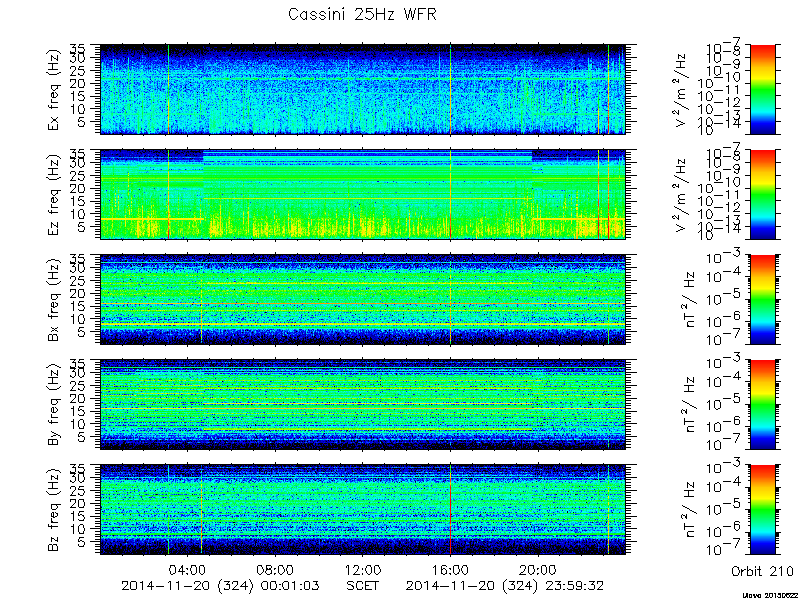Click the Bx panel color bar

coord(762,299)
